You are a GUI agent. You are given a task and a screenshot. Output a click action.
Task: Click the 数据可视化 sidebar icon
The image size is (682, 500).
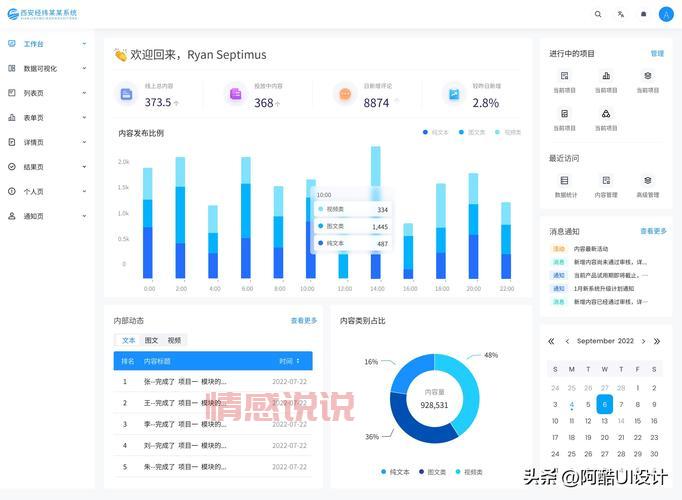coord(12,68)
